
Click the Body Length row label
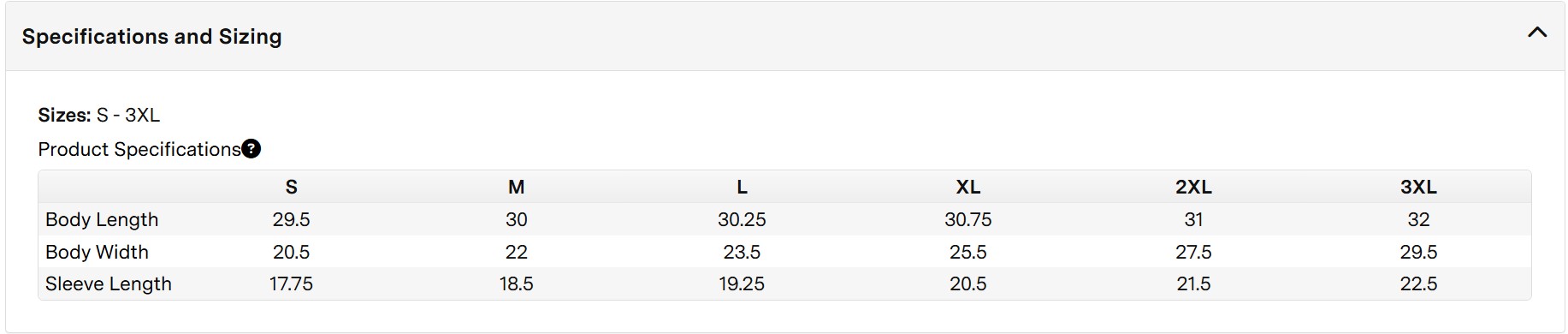click(102, 219)
